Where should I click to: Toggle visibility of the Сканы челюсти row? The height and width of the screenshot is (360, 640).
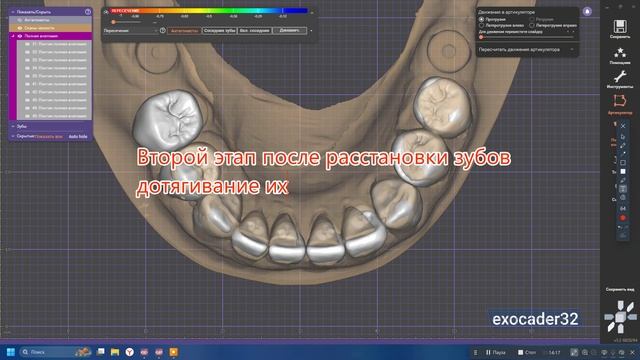point(20,28)
